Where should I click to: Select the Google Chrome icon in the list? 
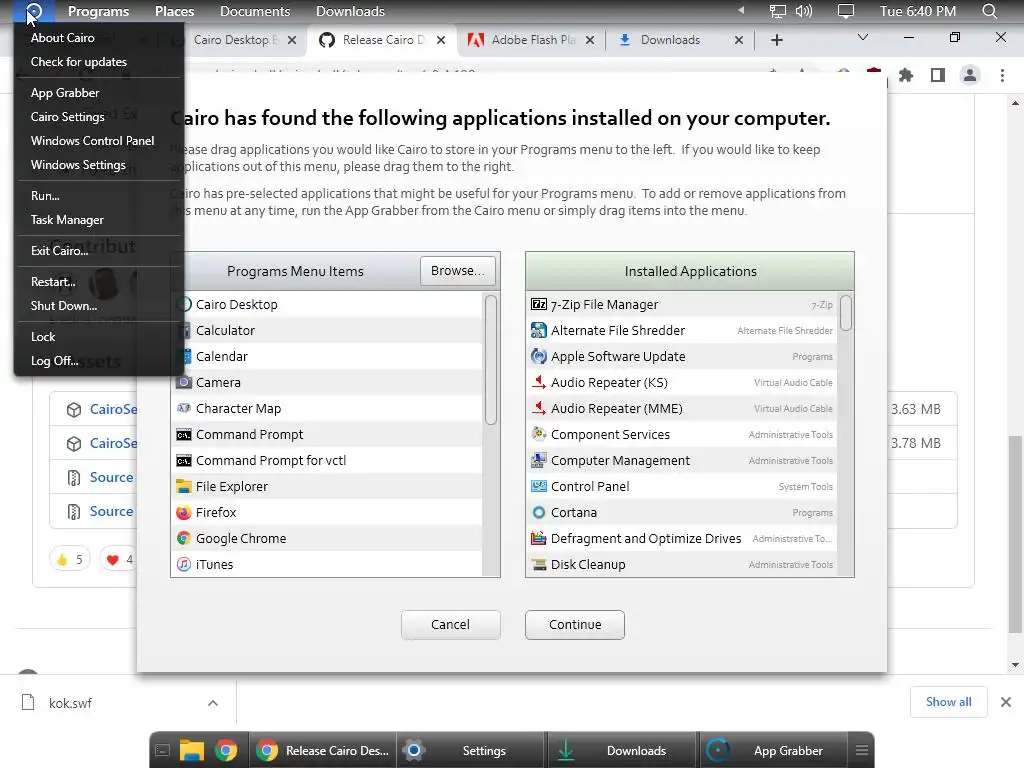pos(184,538)
